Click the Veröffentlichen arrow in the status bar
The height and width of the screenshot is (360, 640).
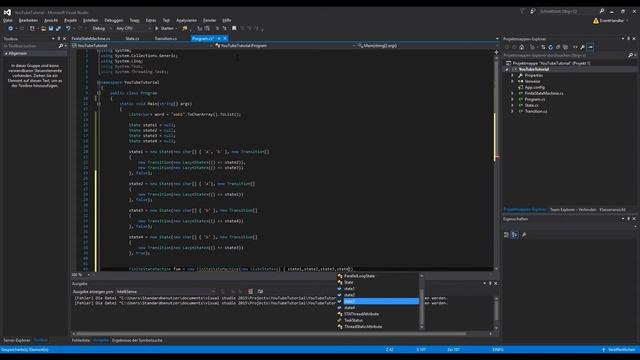click(604, 350)
